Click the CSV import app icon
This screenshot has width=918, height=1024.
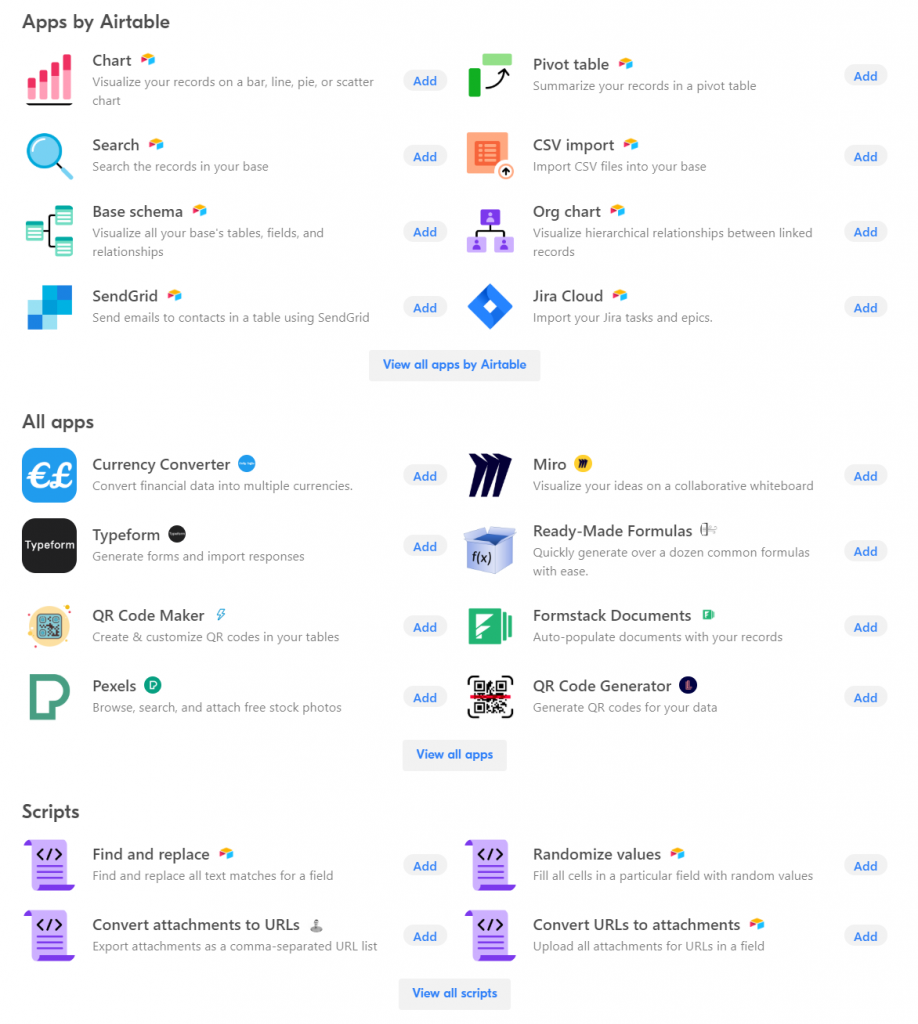click(490, 155)
